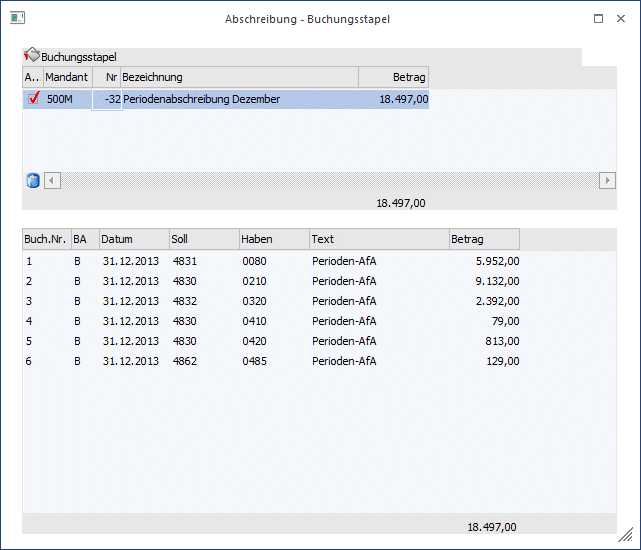The image size is (641, 550).
Task: Click the Nr field showing -32
Action: 107,99
